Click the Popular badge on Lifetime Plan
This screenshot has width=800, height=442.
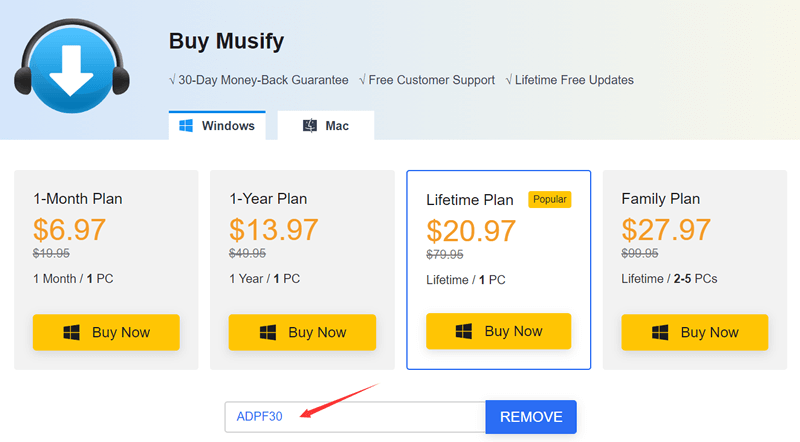coord(549,200)
